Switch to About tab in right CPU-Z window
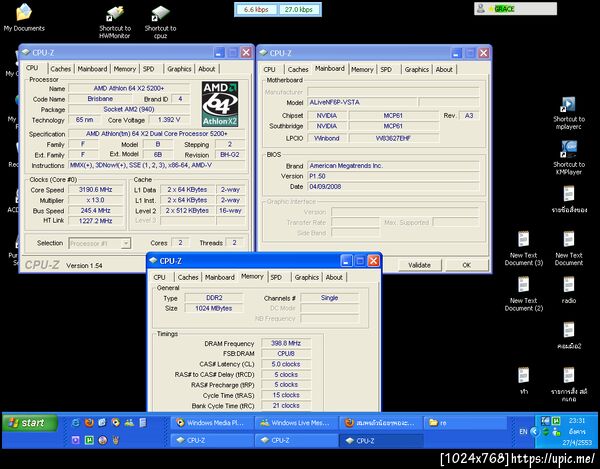 tap(444, 69)
